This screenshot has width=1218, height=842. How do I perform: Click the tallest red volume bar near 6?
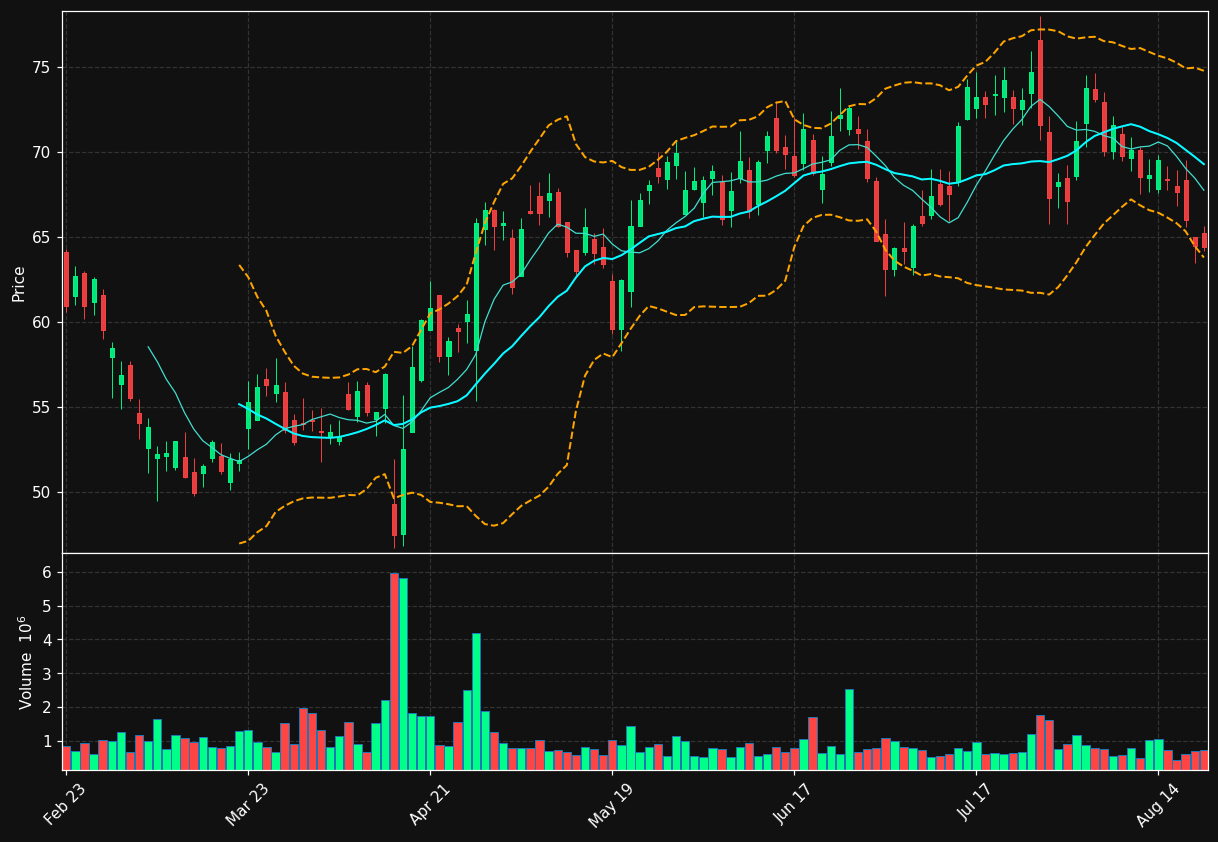pyautogui.click(x=394, y=671)
